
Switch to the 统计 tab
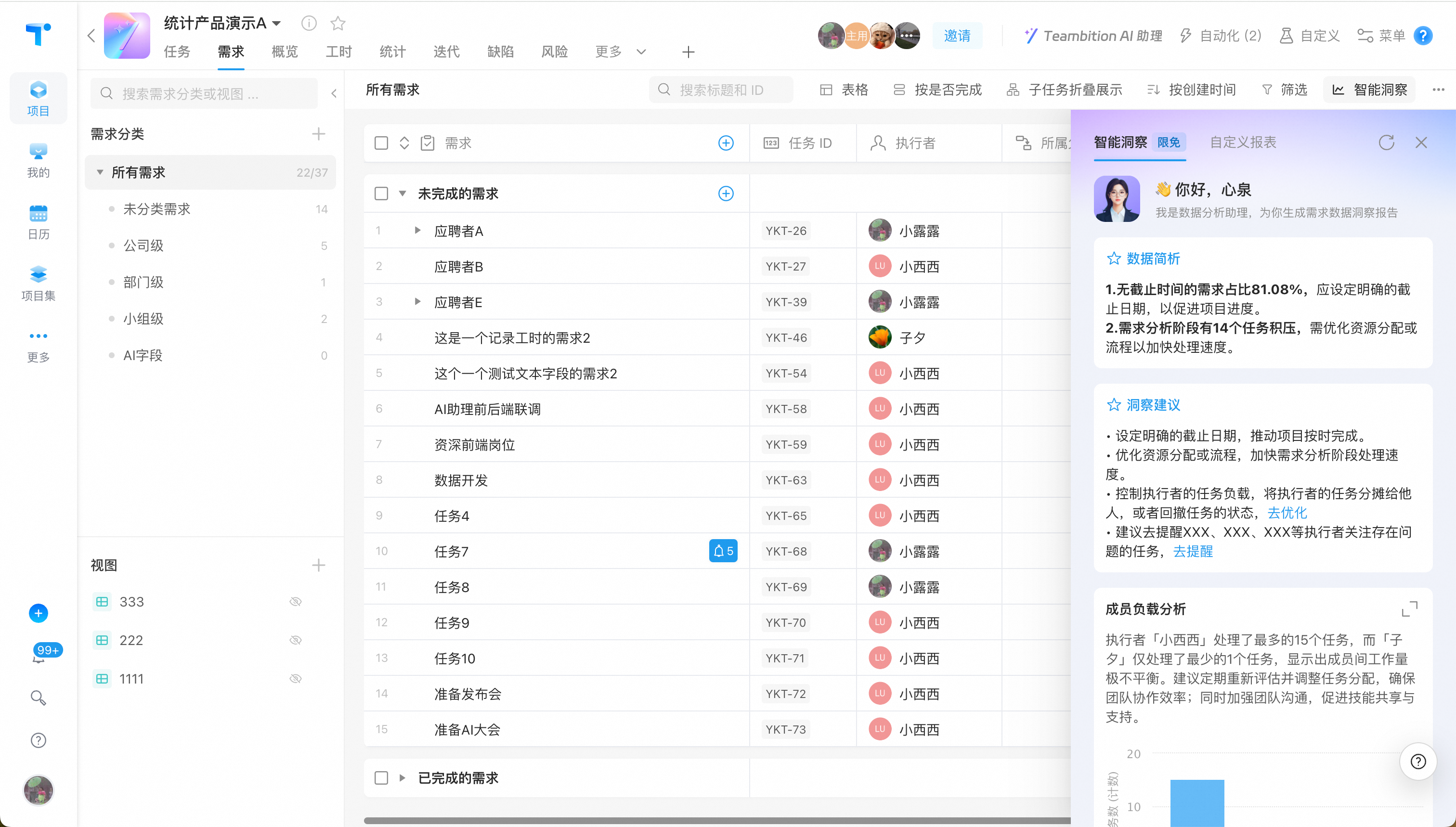click(x=392, y=52)
